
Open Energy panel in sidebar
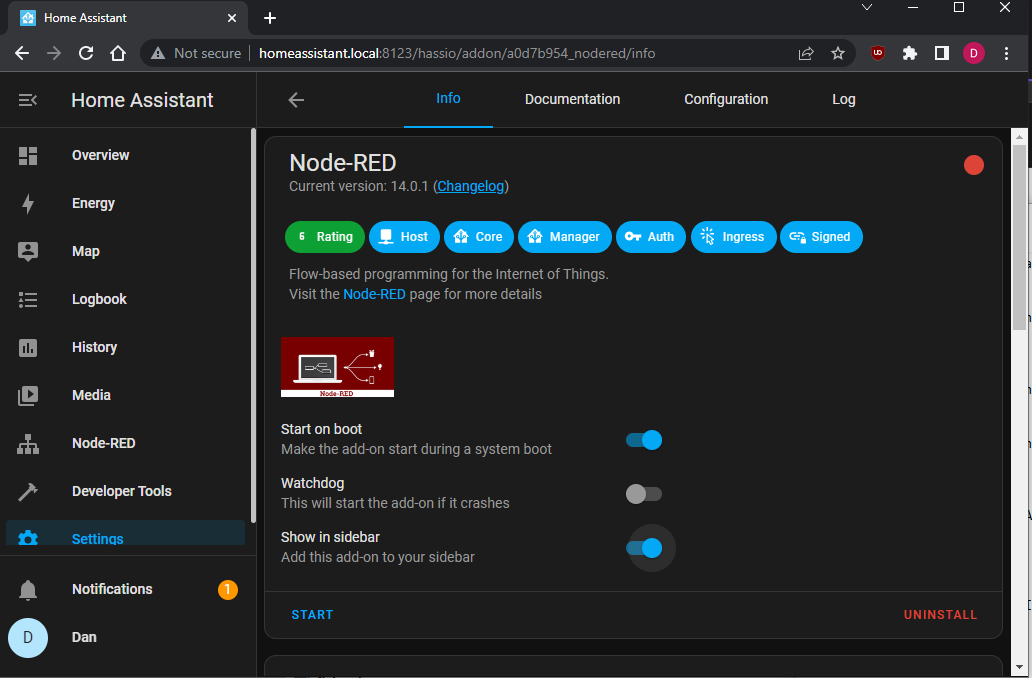pos(125,203)
